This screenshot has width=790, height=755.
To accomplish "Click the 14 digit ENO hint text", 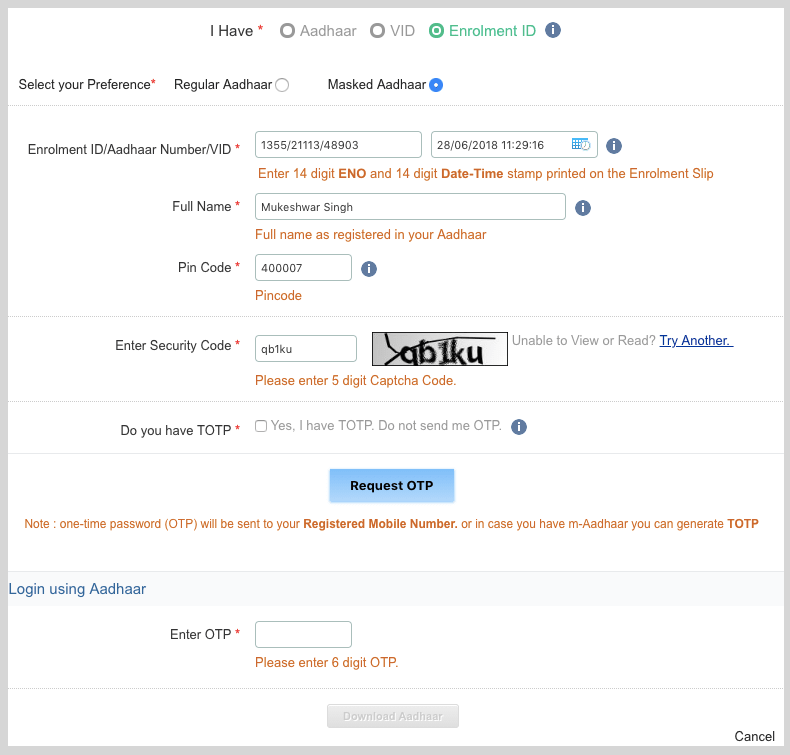I will coord(485,173).
